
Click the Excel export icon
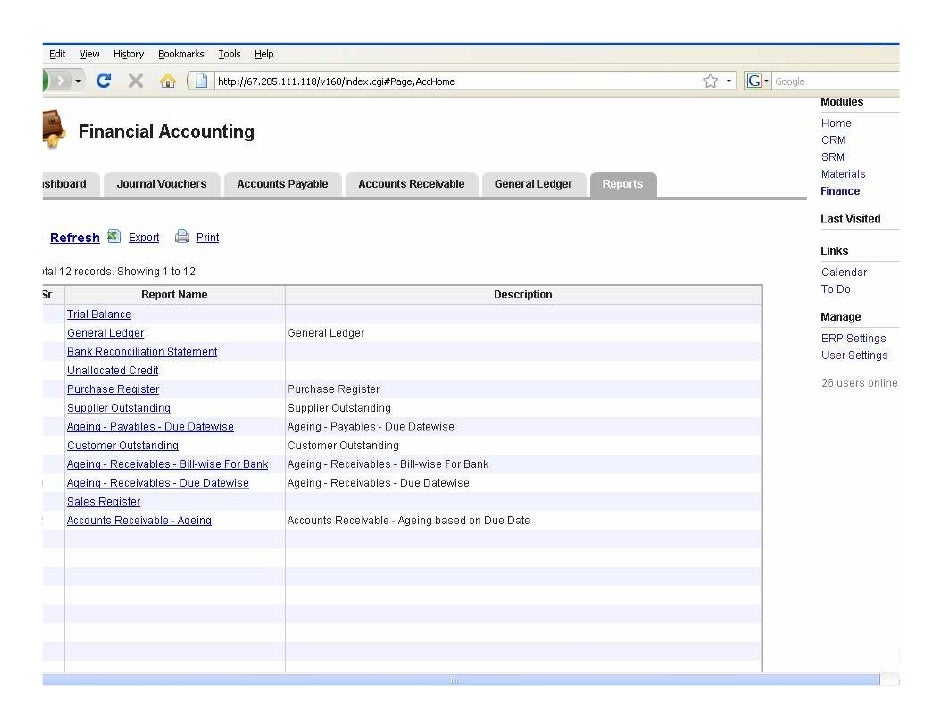click(x=114, y=237)
